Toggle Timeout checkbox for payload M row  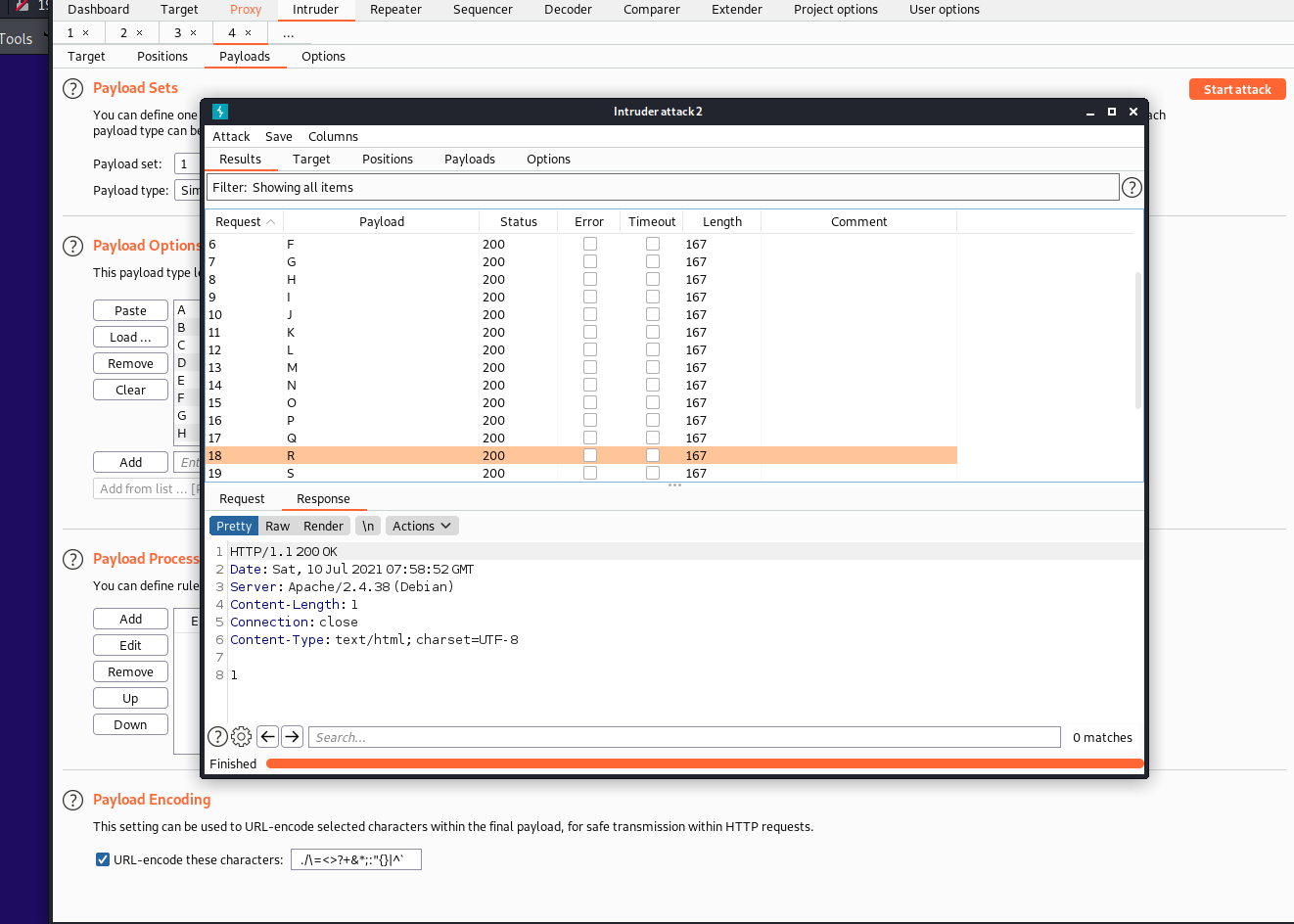coord(653,367)
